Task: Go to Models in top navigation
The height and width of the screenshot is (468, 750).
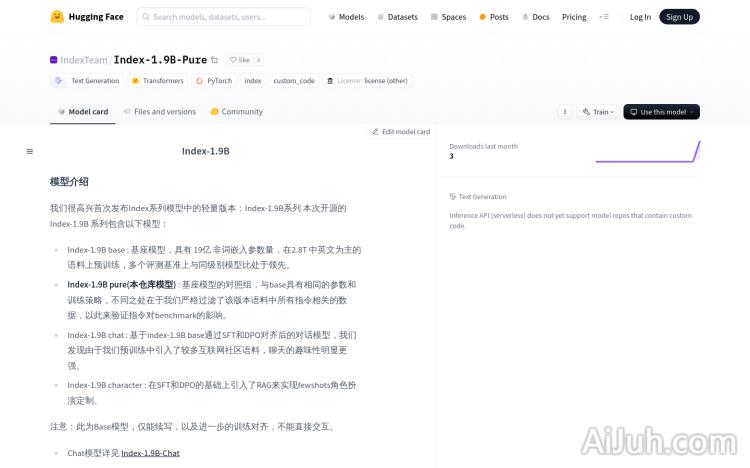Action: (x=346, y=17)
